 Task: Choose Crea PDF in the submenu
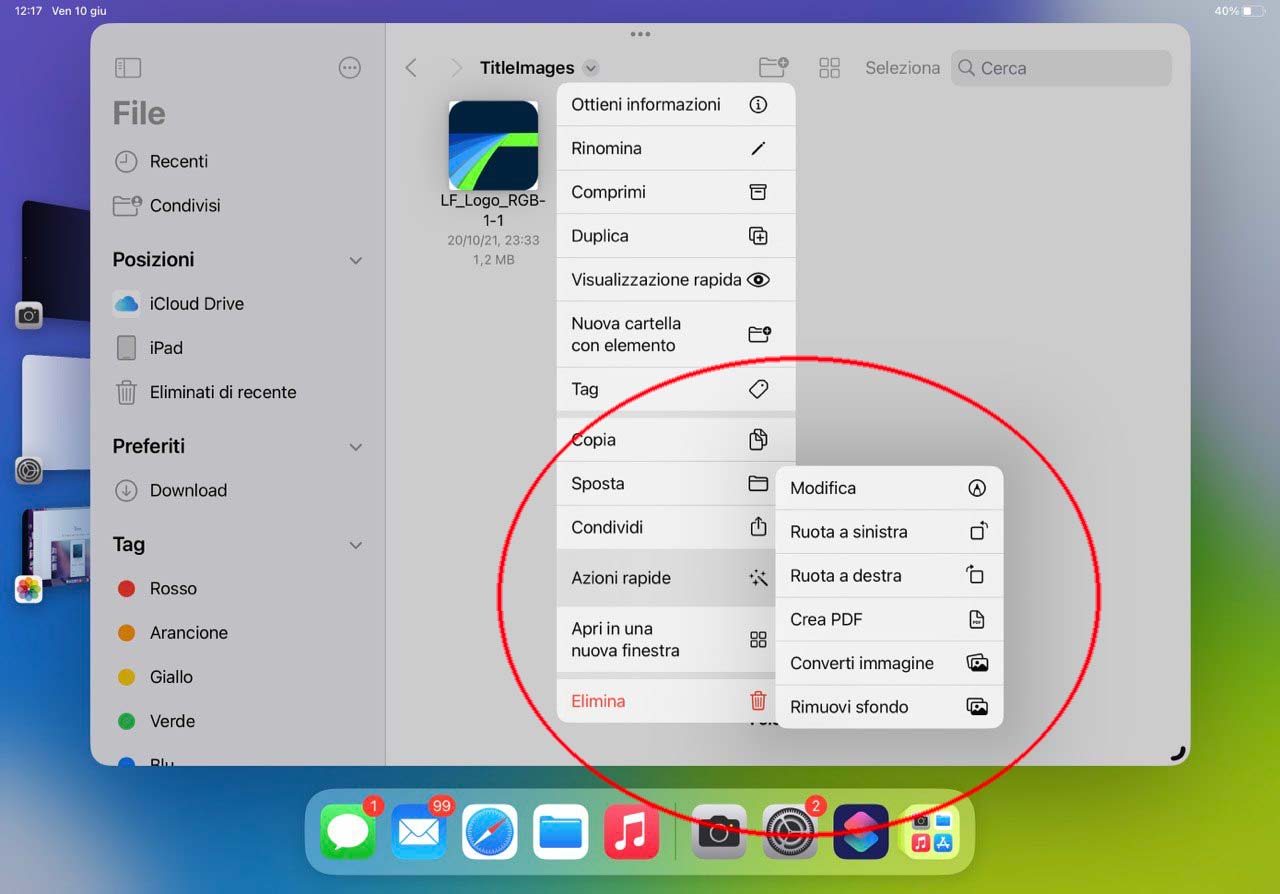pos(889,620)
